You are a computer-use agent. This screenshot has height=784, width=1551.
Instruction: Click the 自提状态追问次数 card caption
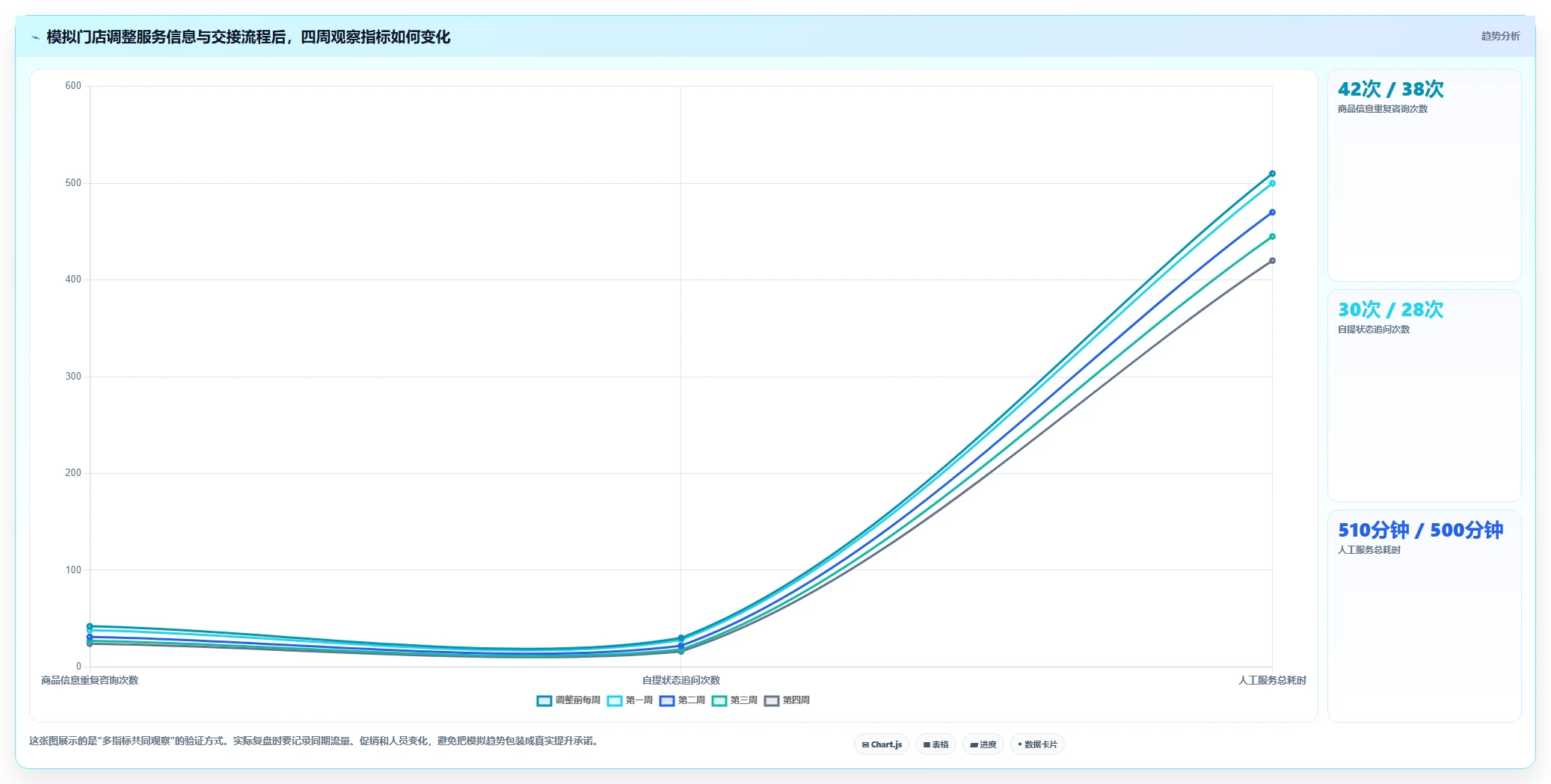pos(1374,330)
